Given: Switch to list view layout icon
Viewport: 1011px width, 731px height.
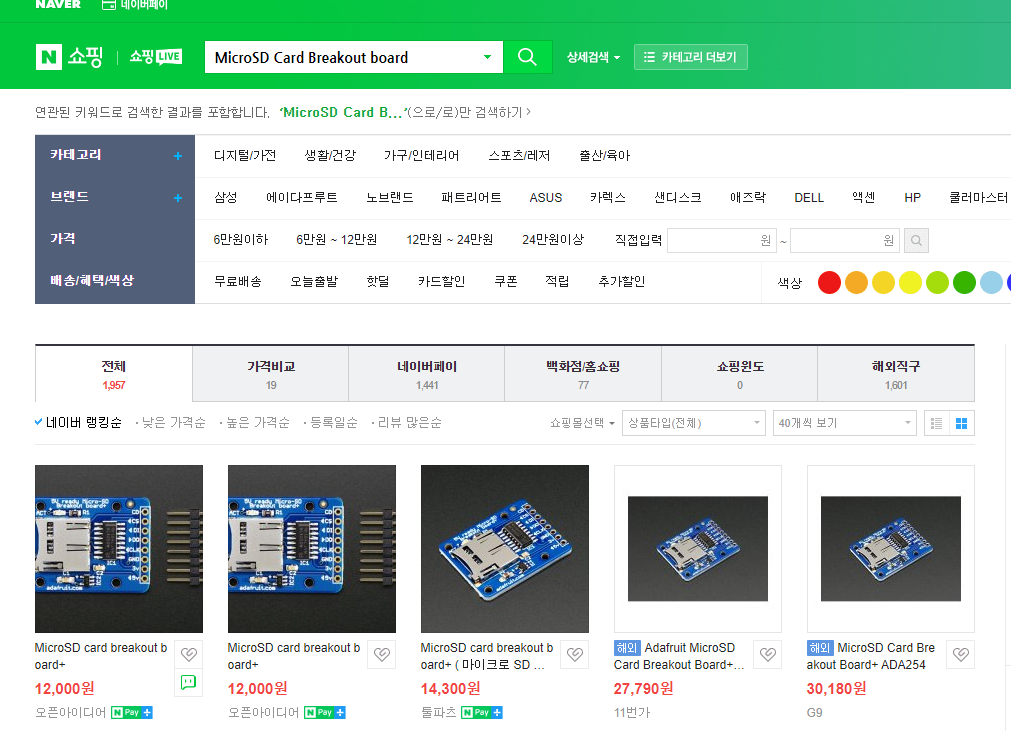Looking at the screenshot, I should point(936,424).
